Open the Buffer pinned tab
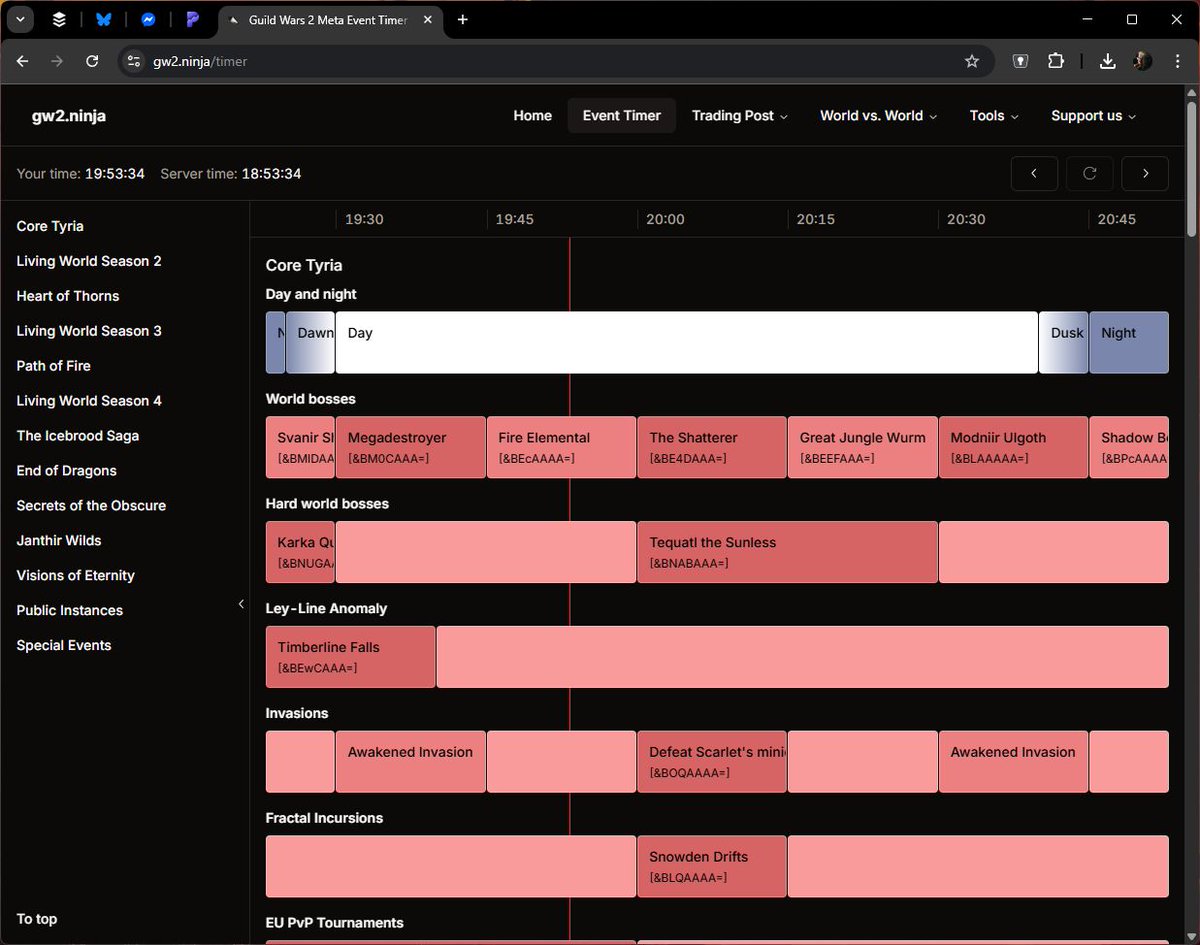 pyautogui.click(x=59, y=19)
